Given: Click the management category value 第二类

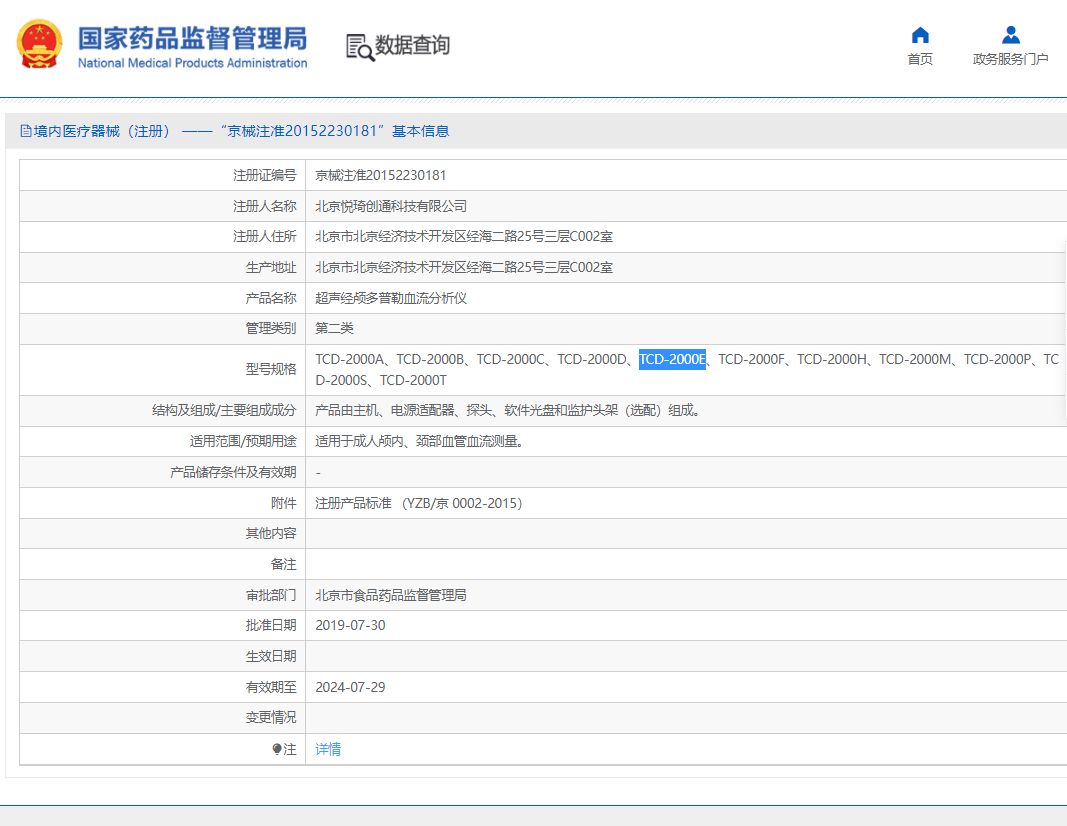Looking at the screenshot, I should pyautogui.click(x=334, y=329).
